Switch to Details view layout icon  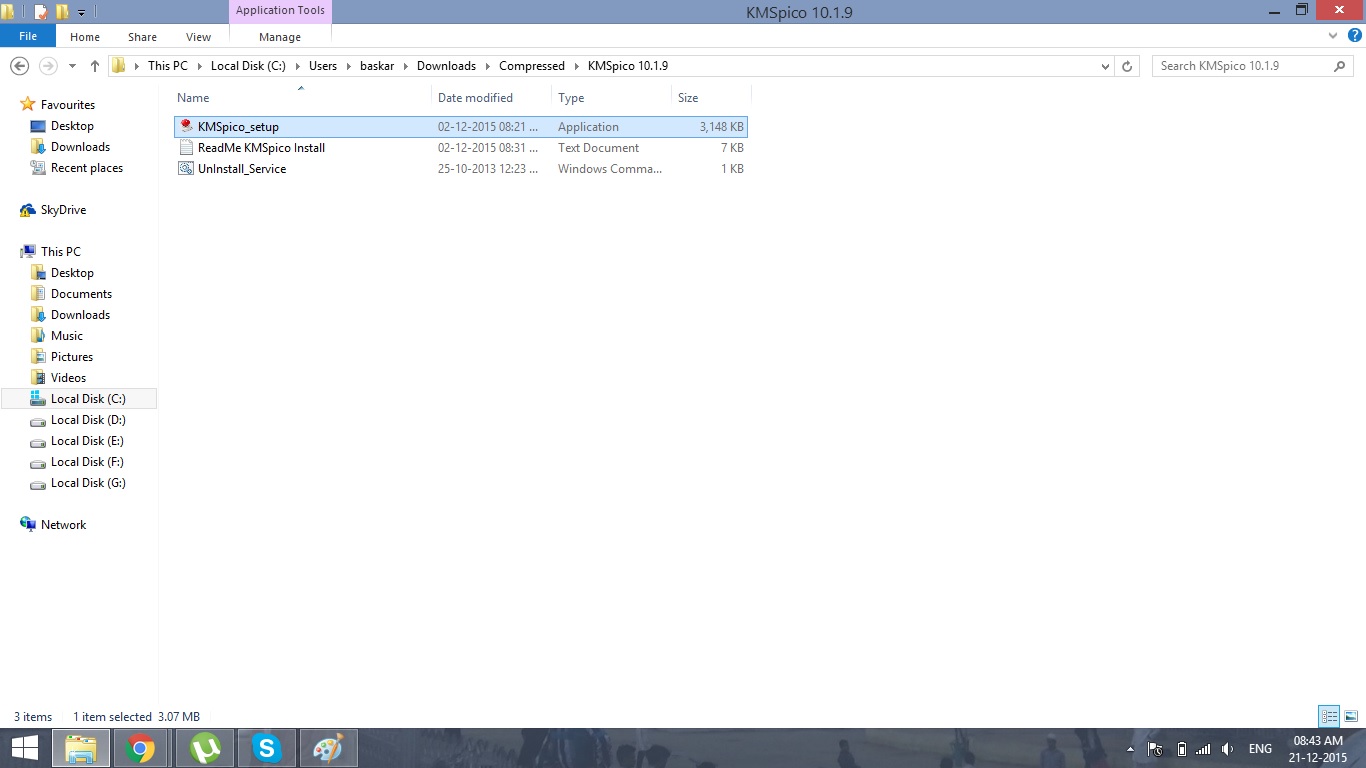[1329, 716]
